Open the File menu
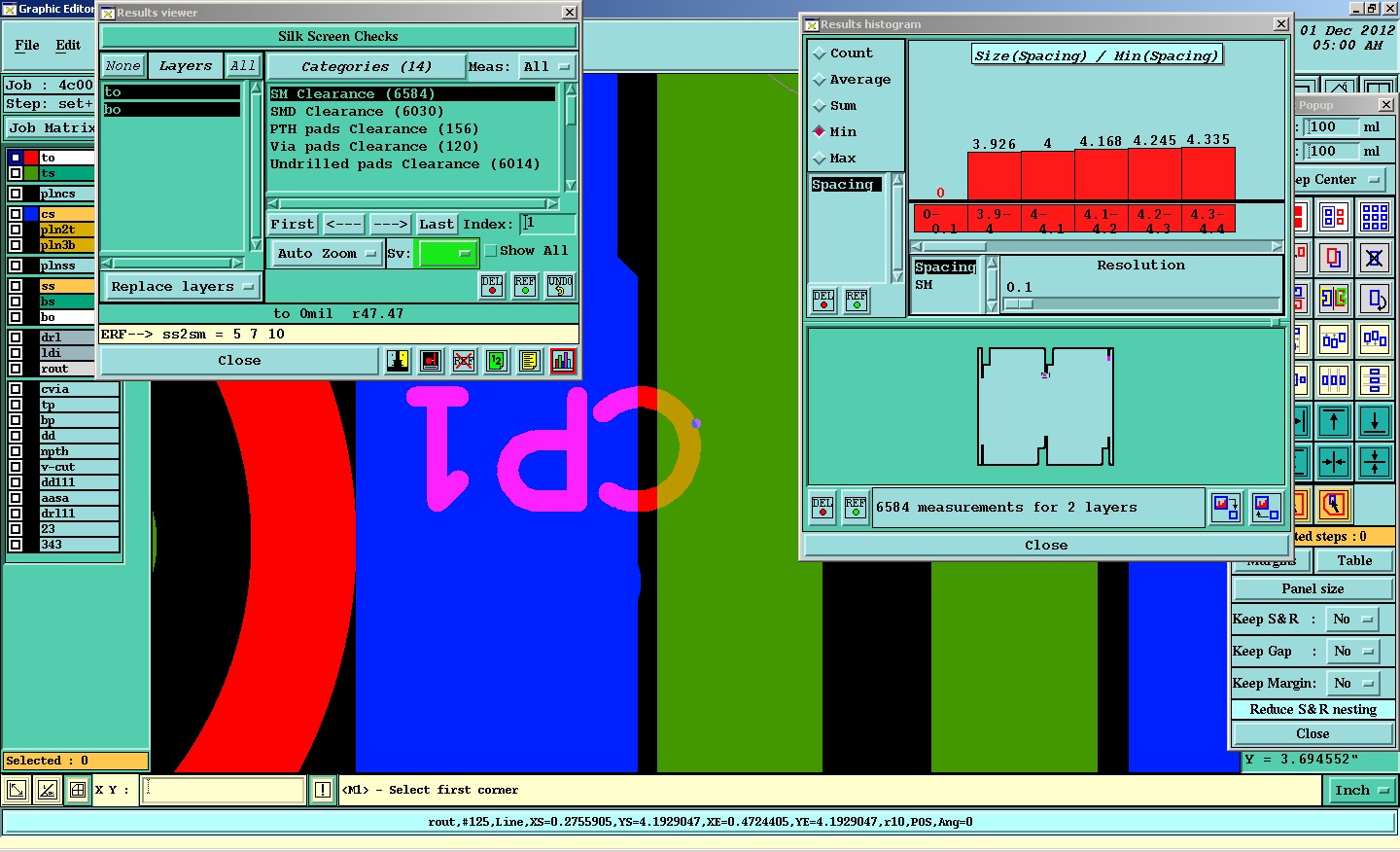 click(x=27, y=45)
